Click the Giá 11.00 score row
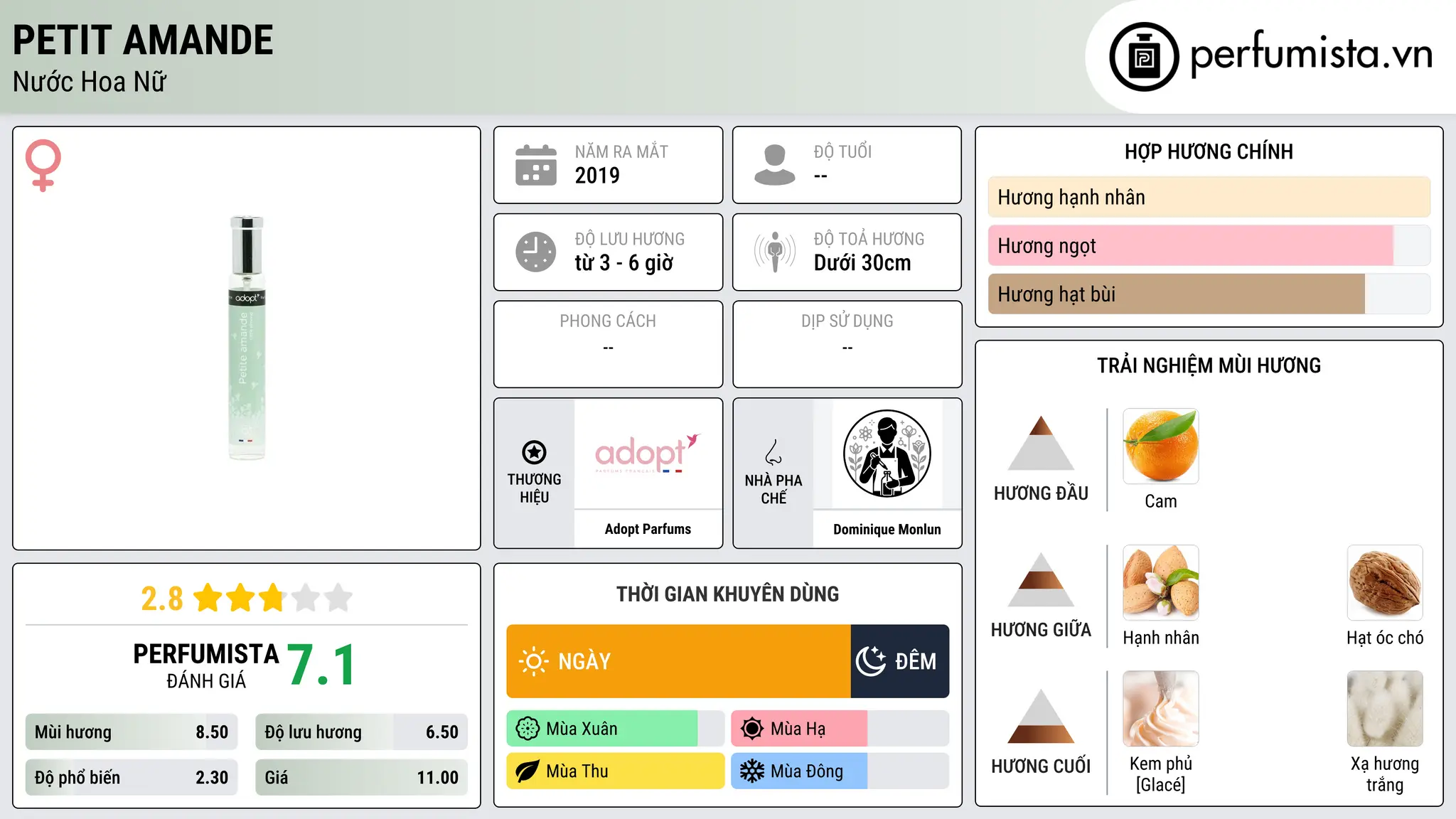1456x819 pixels. pos(362,777)
